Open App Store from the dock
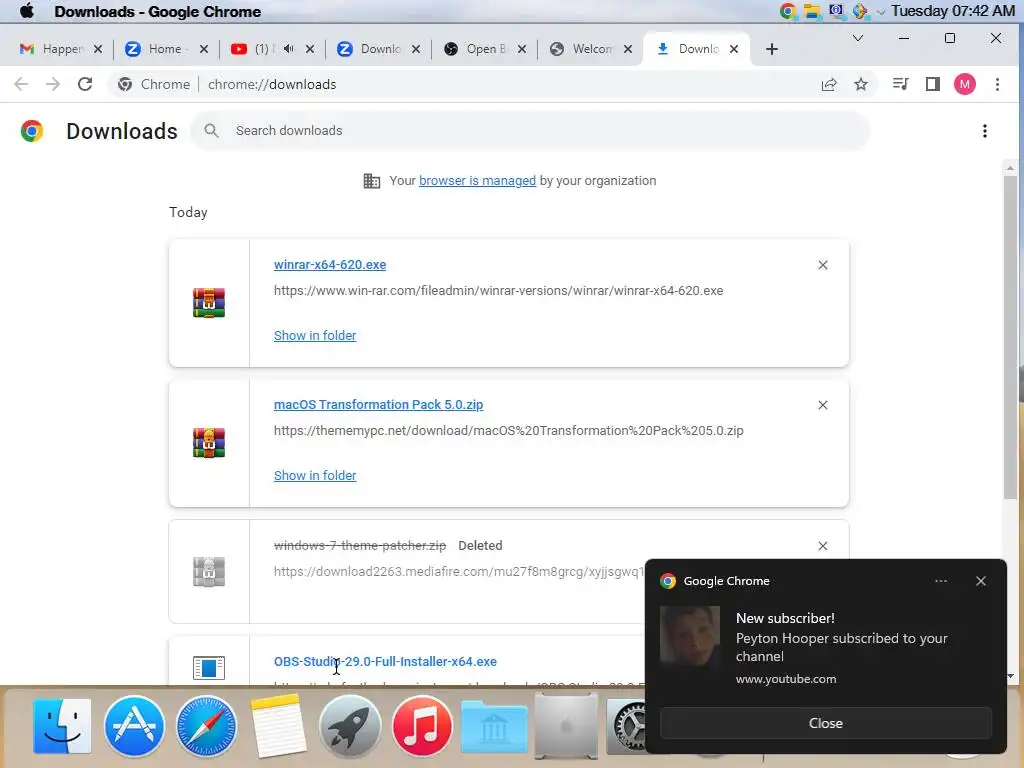The image size is (1024, 768). 134,726
